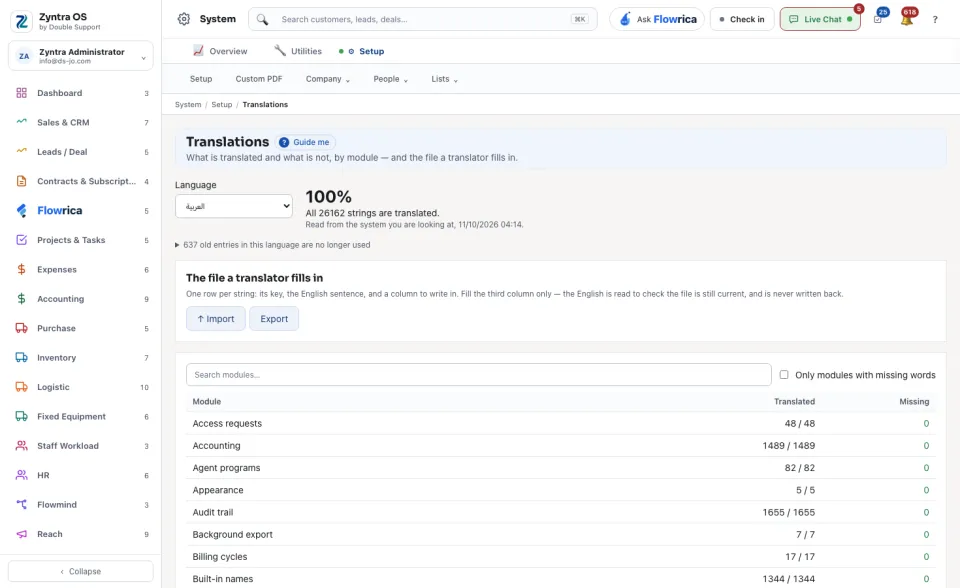Click the Check in button
Screen dimensions: 960x588
742,19
